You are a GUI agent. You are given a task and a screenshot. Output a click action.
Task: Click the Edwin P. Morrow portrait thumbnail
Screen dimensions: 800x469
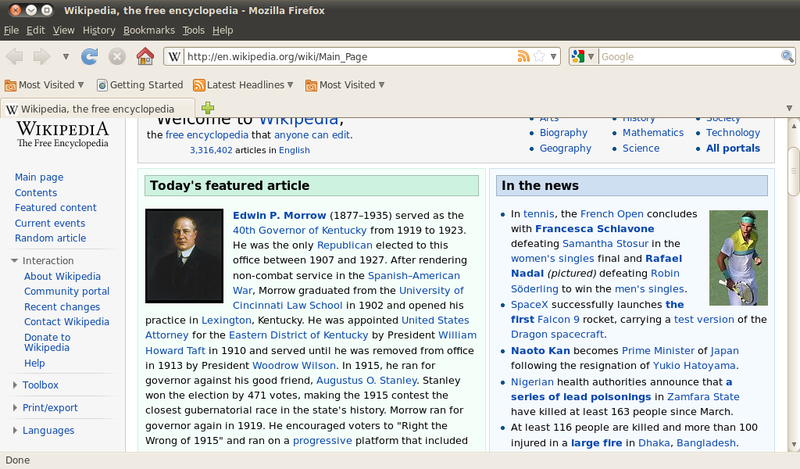click(x=184, y=256)
